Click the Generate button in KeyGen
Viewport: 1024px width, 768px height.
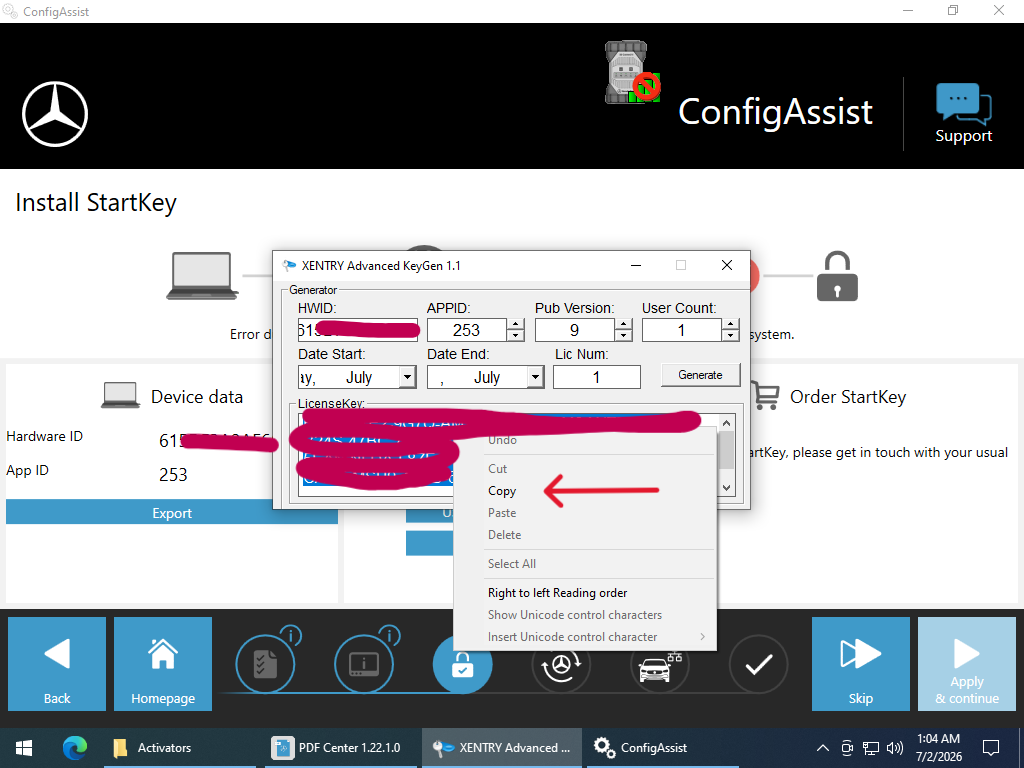pyautogui.click(x=700, y=375)
